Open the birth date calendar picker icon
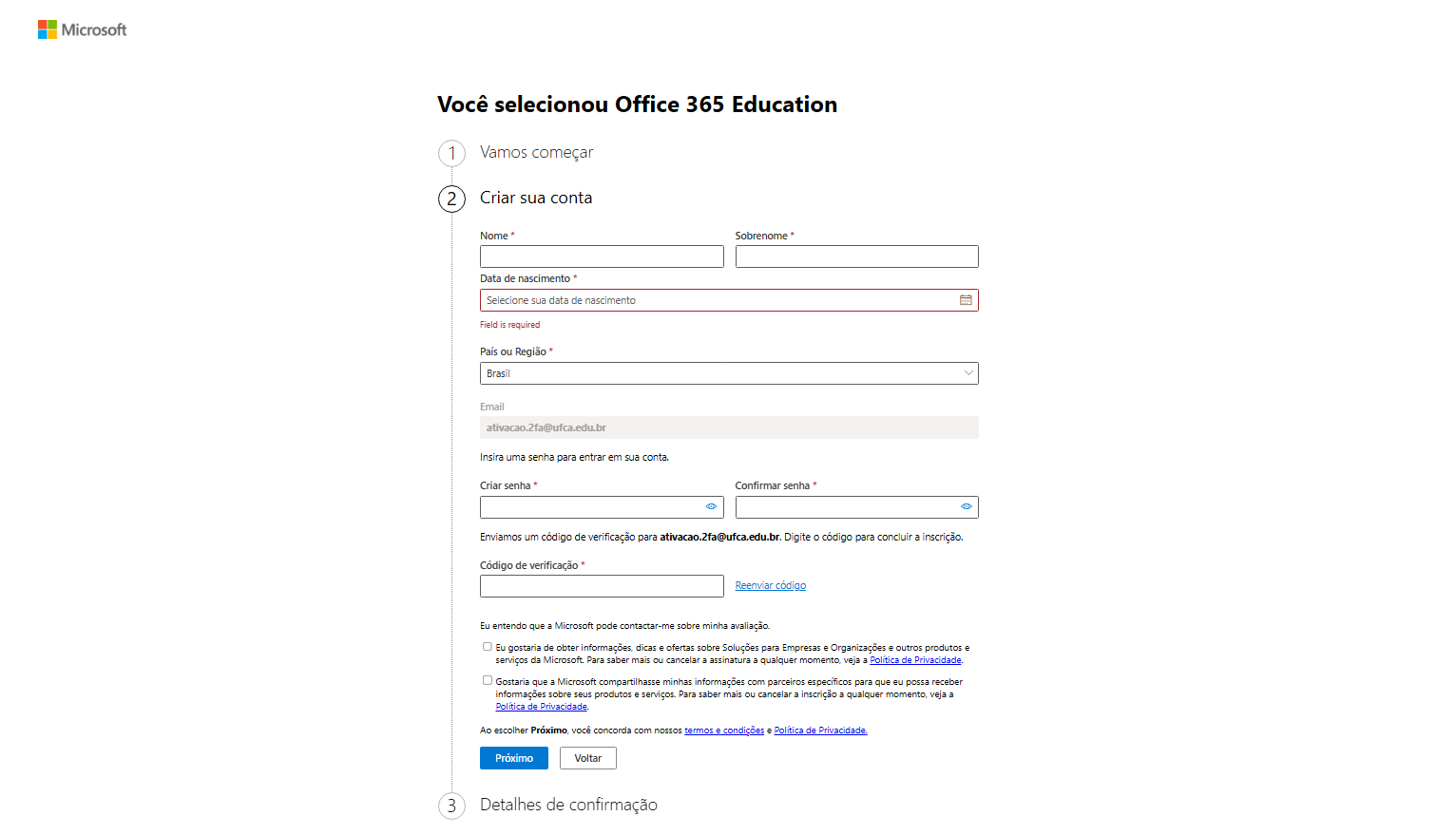Screen dimensions: 1456x835 point(966,300)
